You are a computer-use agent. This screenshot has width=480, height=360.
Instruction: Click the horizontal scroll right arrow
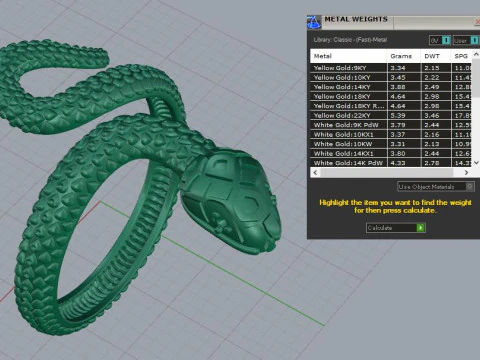[466, 172]
